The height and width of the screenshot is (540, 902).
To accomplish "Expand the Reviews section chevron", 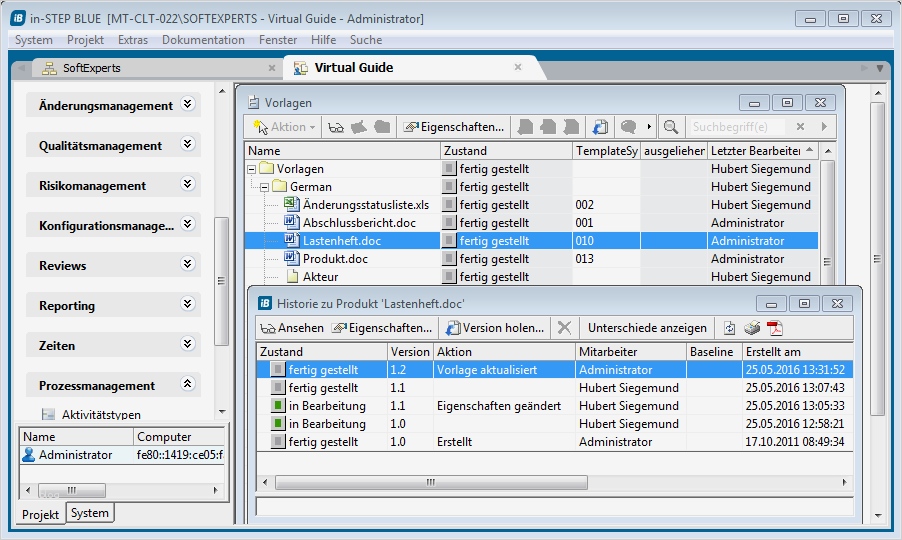I will coord(188,264).
